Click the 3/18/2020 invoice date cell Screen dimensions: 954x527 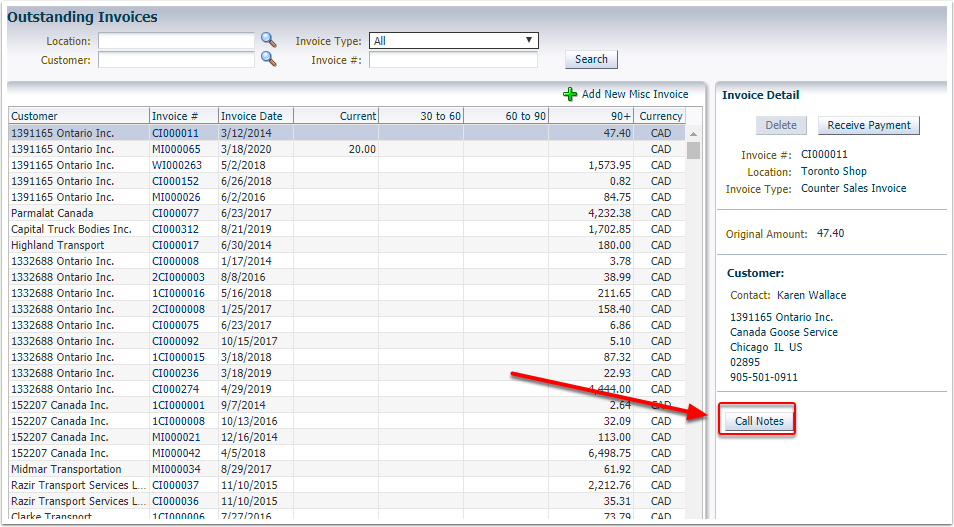[256, 149]
